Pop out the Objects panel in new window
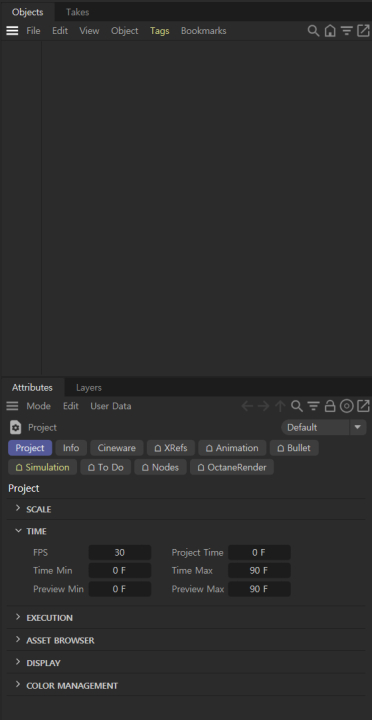 (363, 31)
